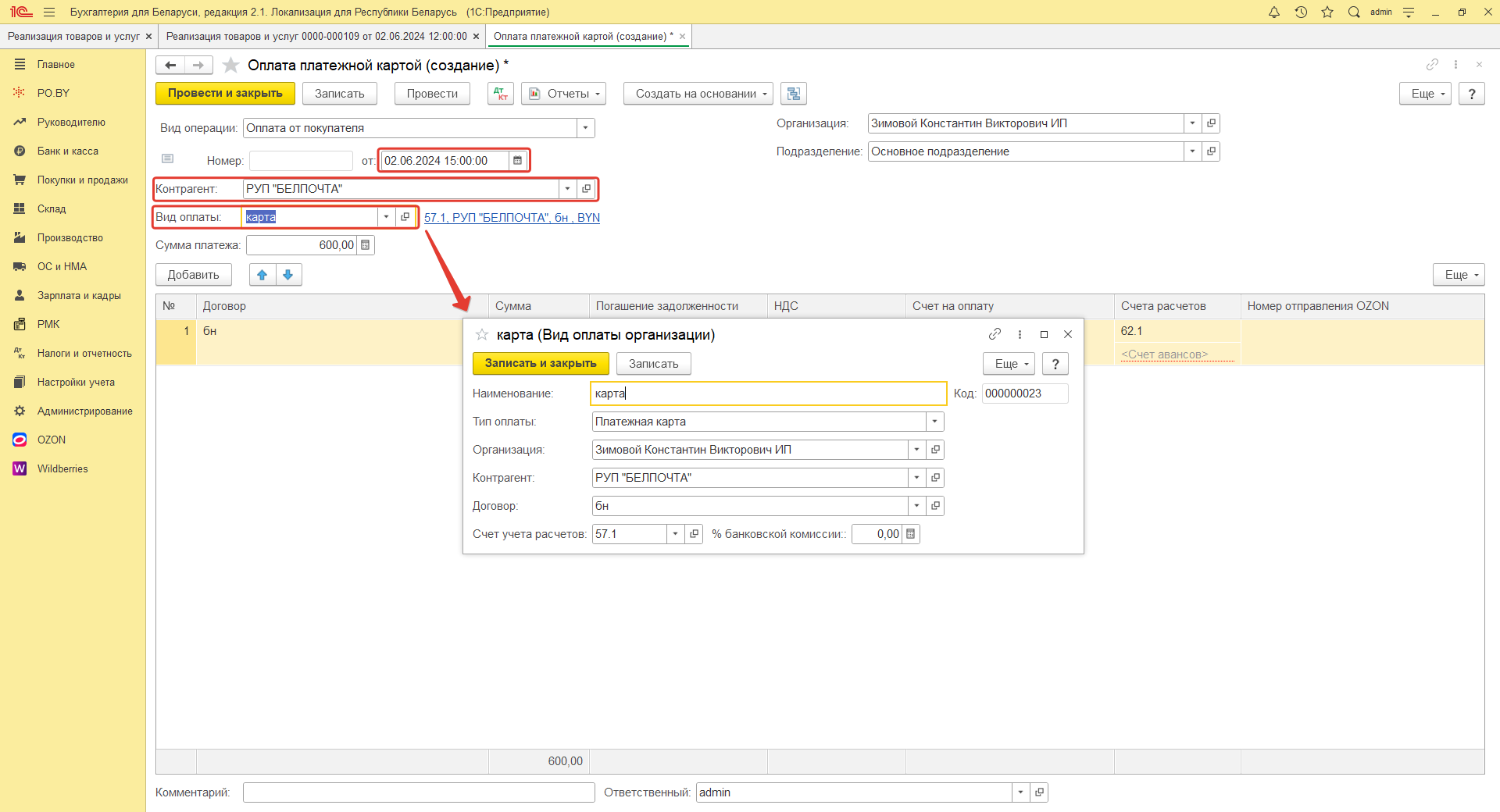Open Банк и касса section

tap(68, 151)
